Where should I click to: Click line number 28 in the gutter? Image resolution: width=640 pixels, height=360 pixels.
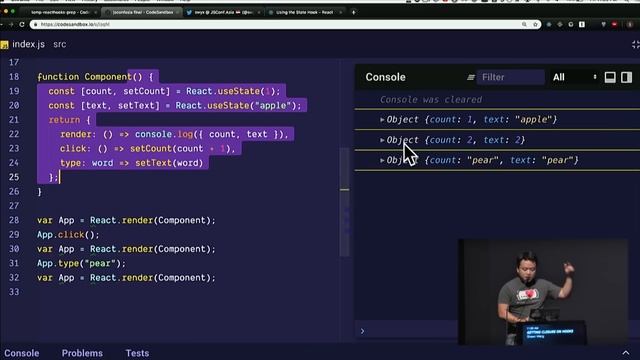14,220
